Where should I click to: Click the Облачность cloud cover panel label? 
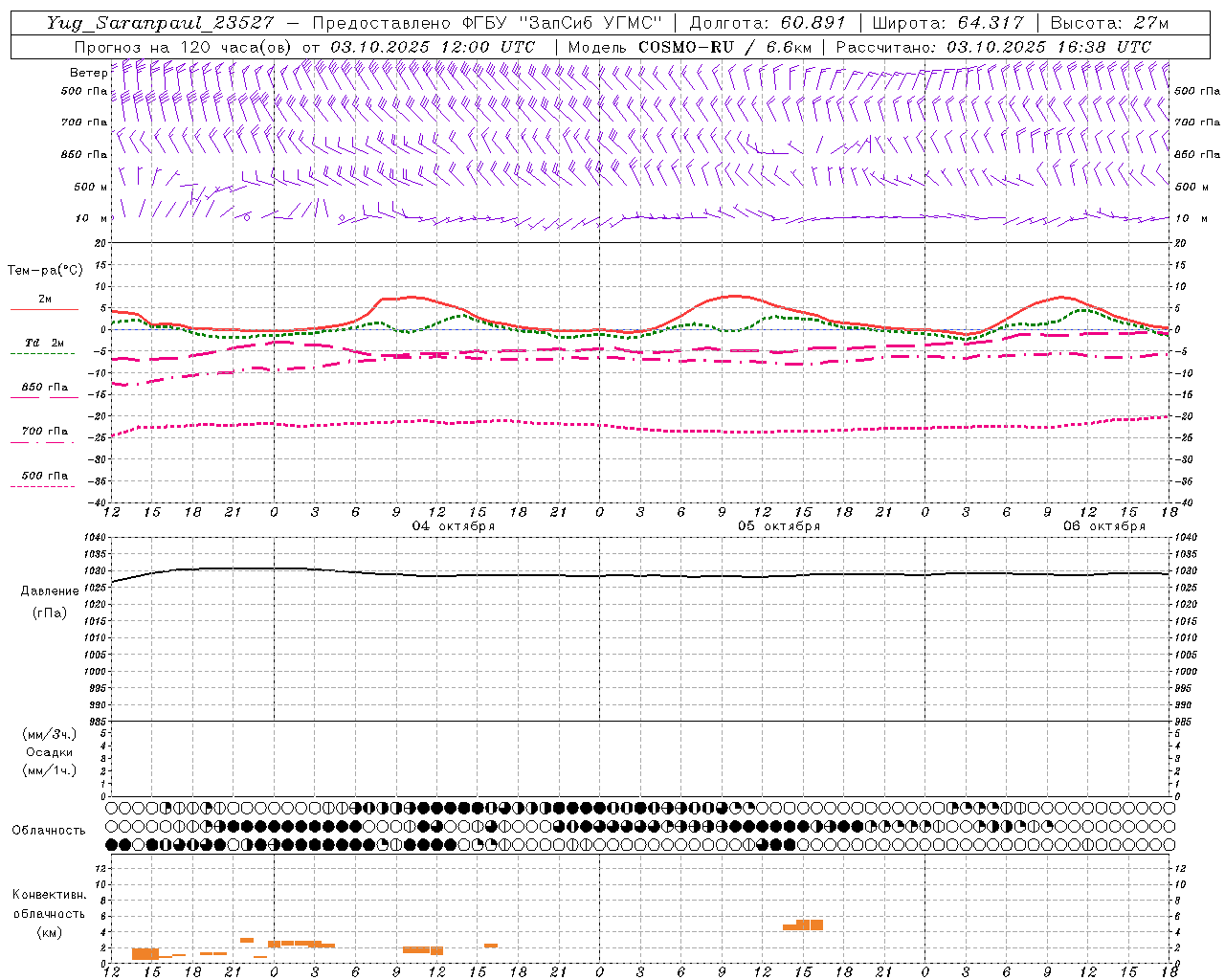49,831
